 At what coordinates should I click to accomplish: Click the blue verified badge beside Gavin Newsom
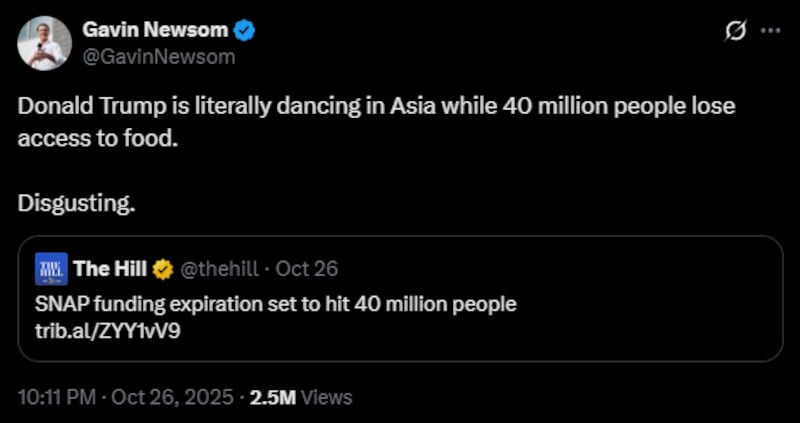245,31
